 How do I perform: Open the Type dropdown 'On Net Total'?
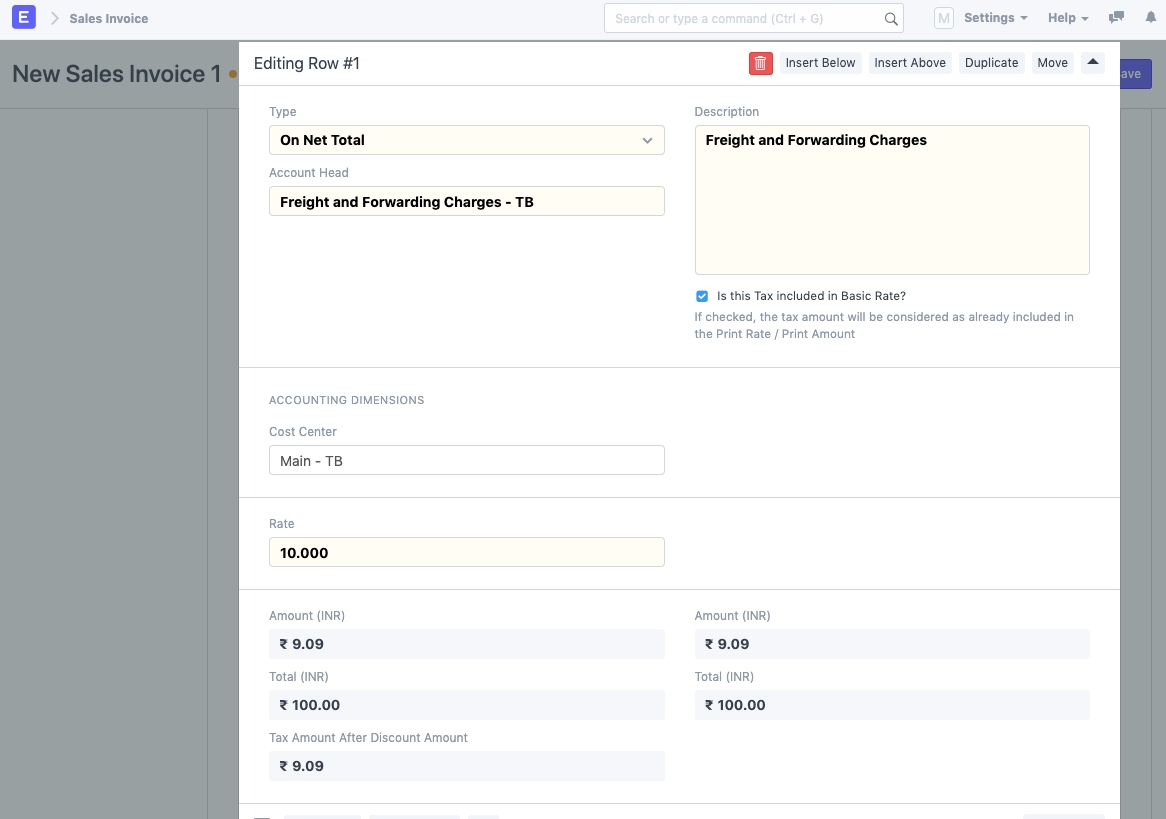tap(466, 140)
